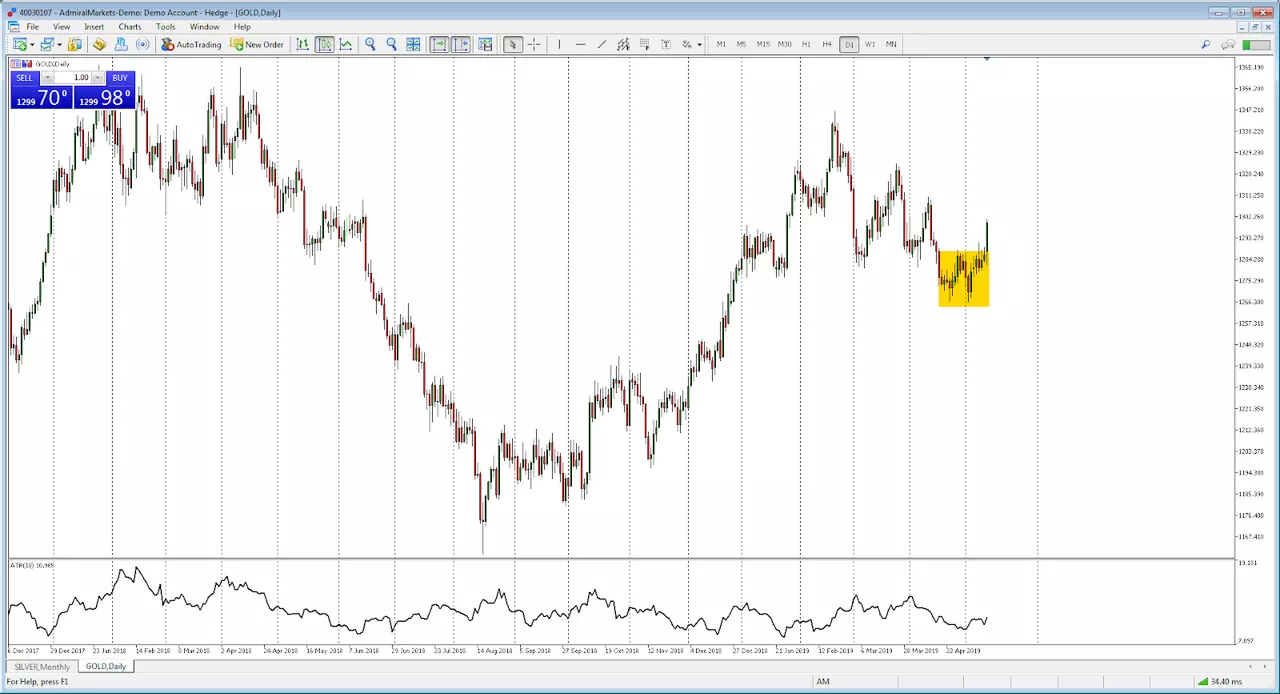This screenshot has height=694, width=1280.
Task: Open the indicators list icon
Action: (x=485, y=44)
